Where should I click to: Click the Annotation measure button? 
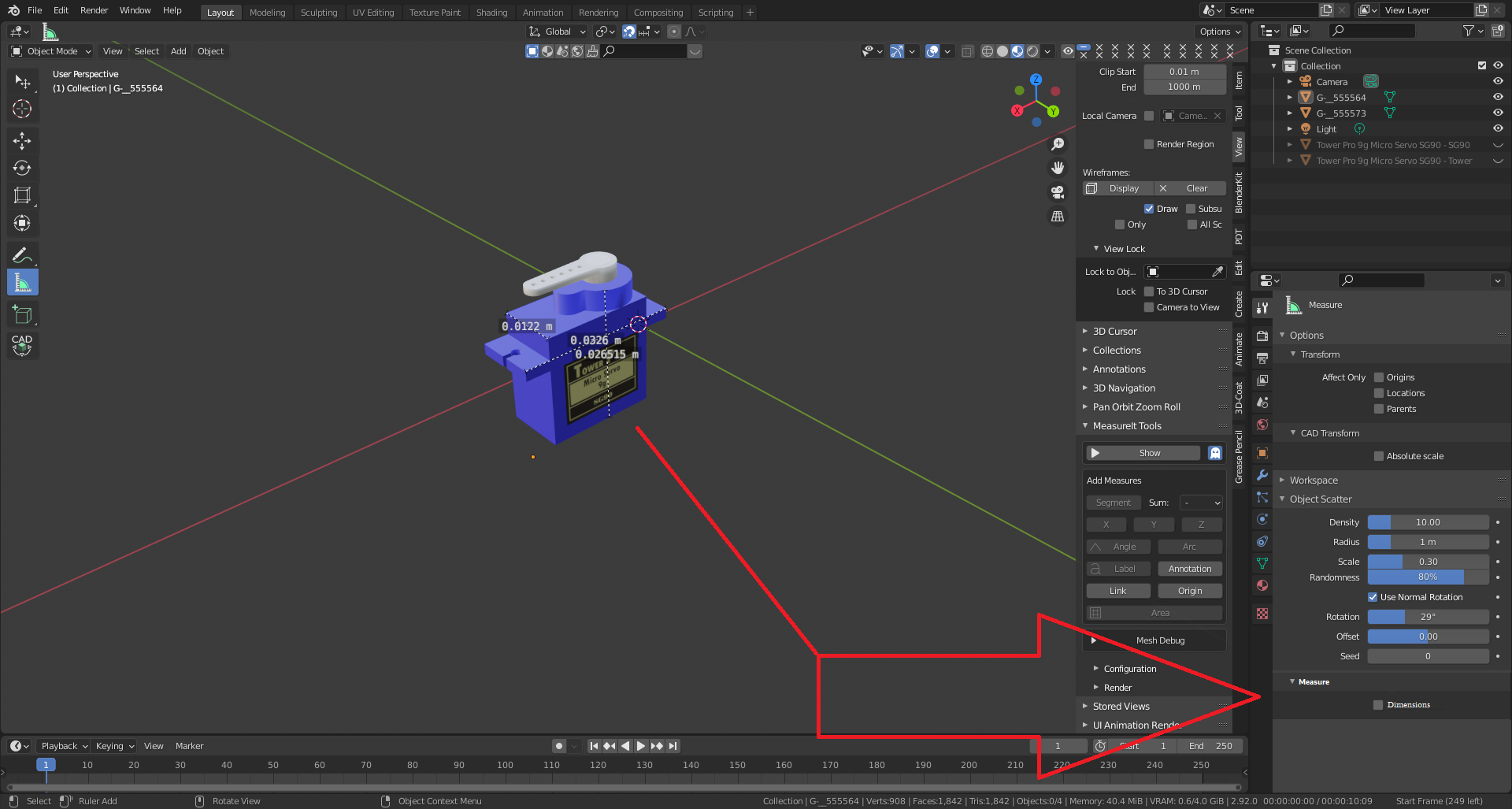pyautogui.click(x=1190, y=569)
